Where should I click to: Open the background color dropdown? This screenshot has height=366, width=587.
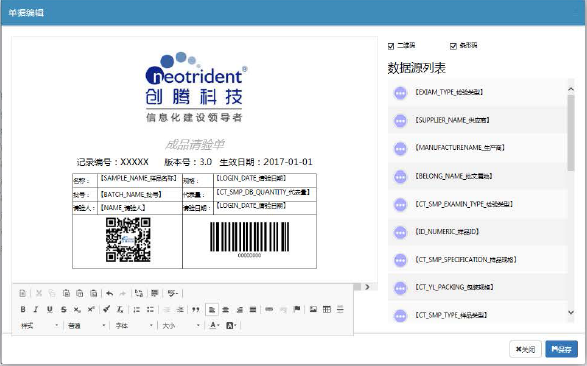(231, 326)
